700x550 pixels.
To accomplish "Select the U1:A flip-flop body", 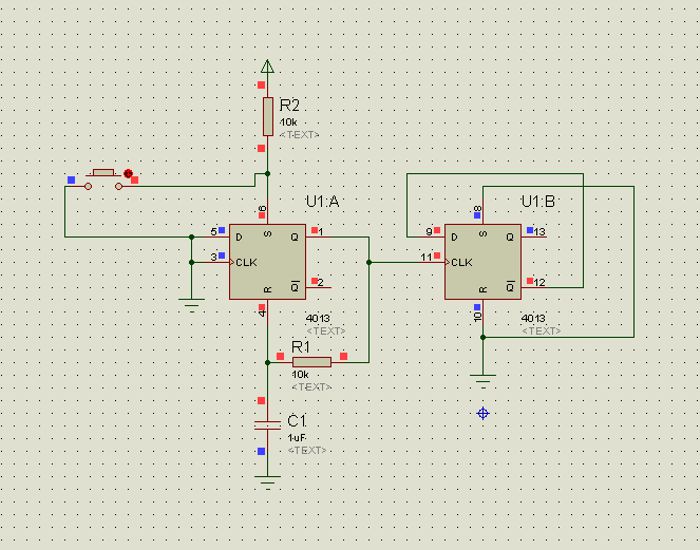I will [x=267, y=262].
